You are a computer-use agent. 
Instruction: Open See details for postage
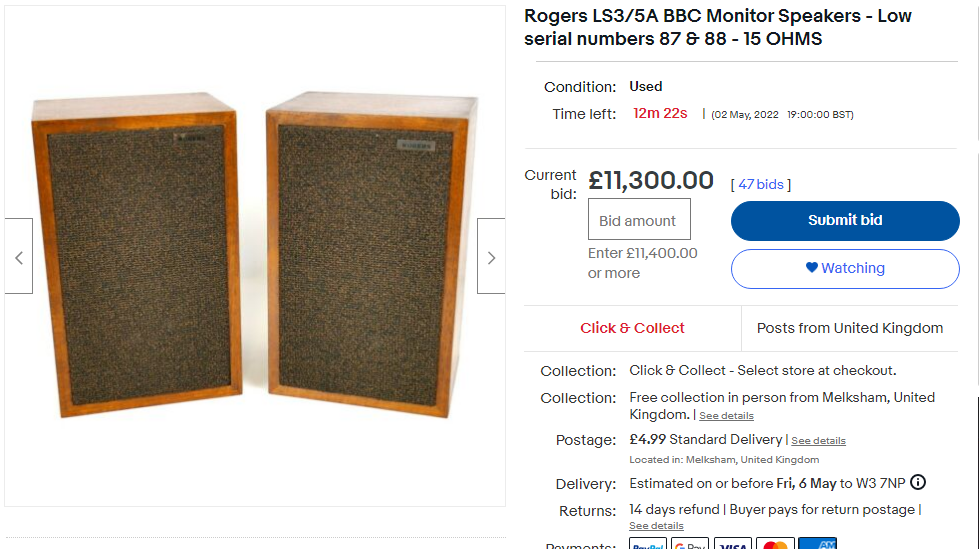click(819, 440)
